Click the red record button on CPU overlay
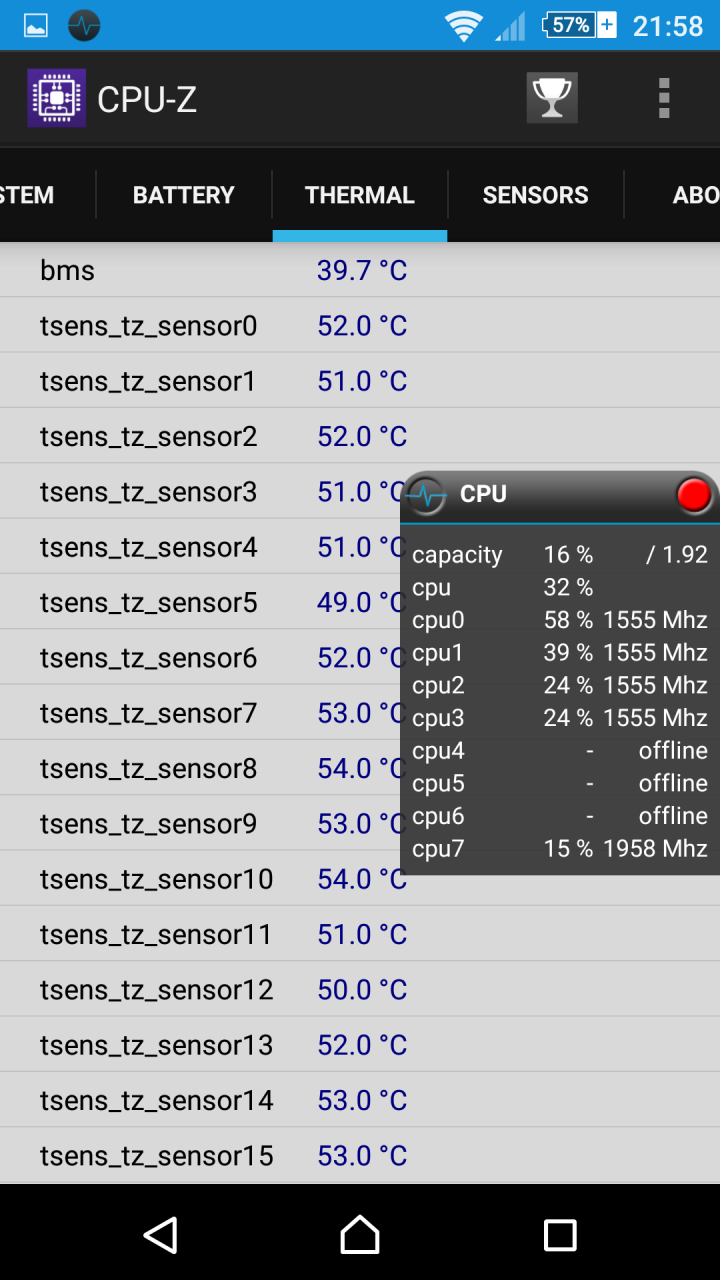The width and height of the screenshot is (720, 1280). click(693, 494)
